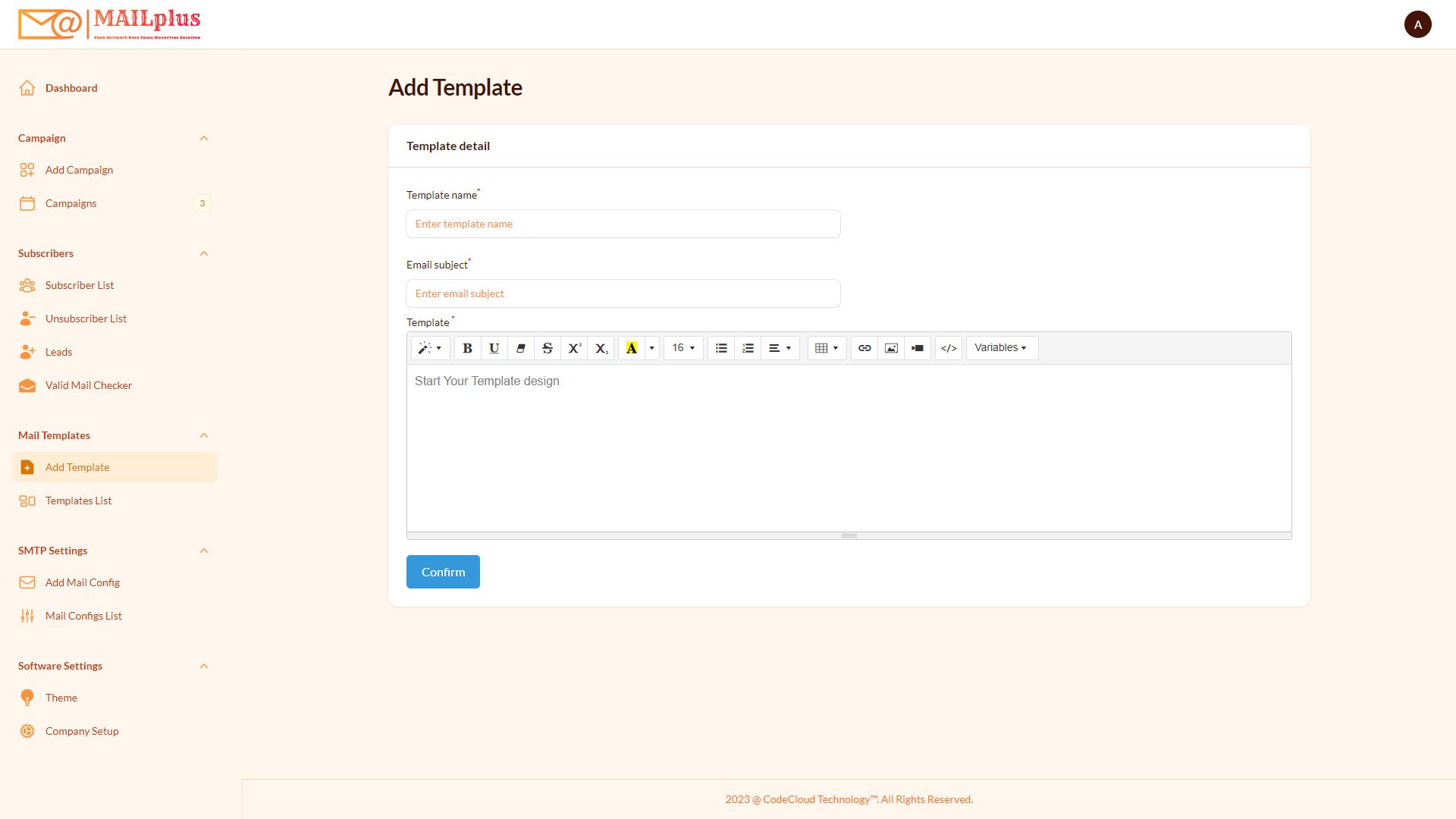Toggle bold formatting in editor toolbar
This screenshot has width=1456, height=819.
(467, 348)
